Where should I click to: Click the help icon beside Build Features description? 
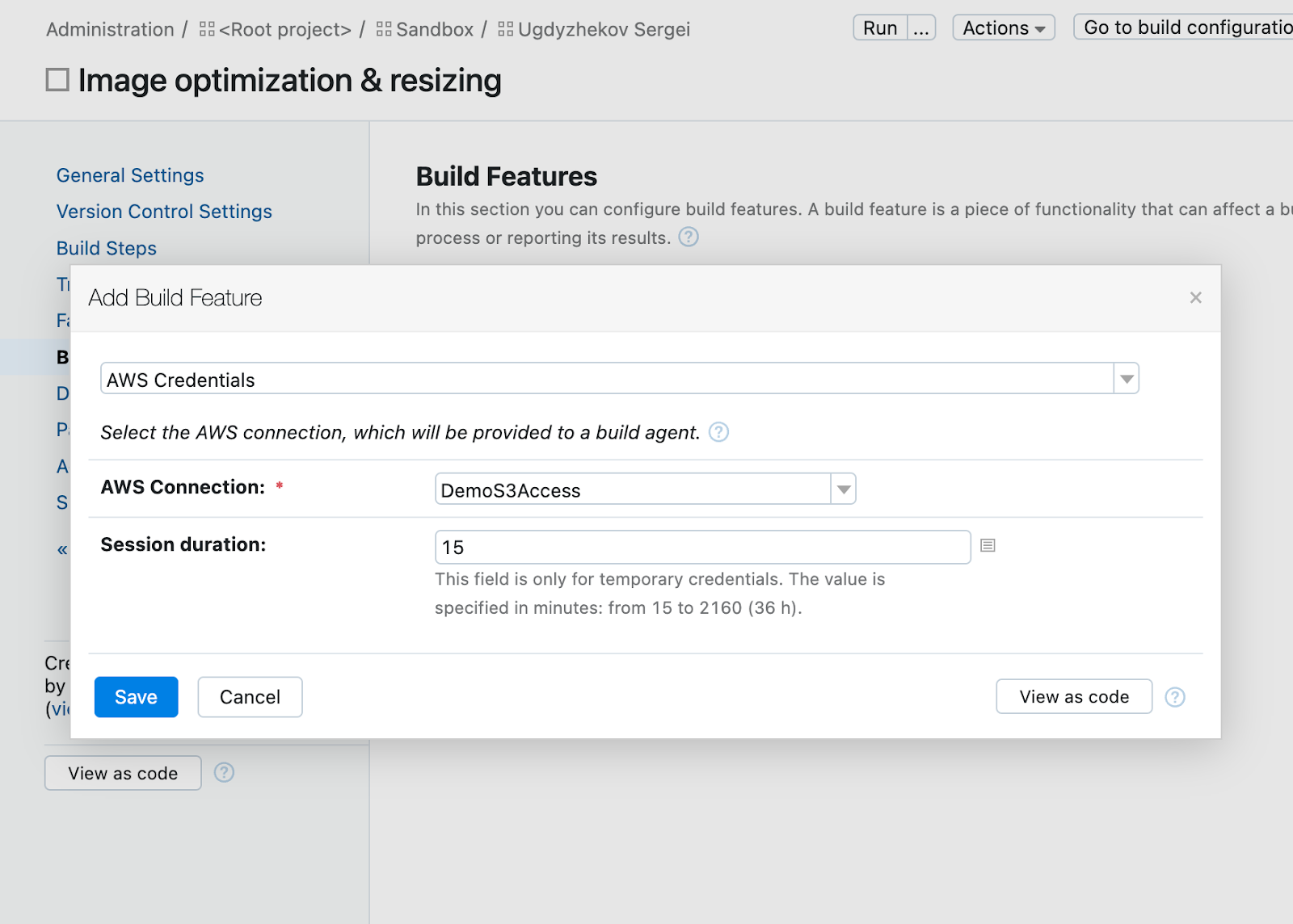688,237
